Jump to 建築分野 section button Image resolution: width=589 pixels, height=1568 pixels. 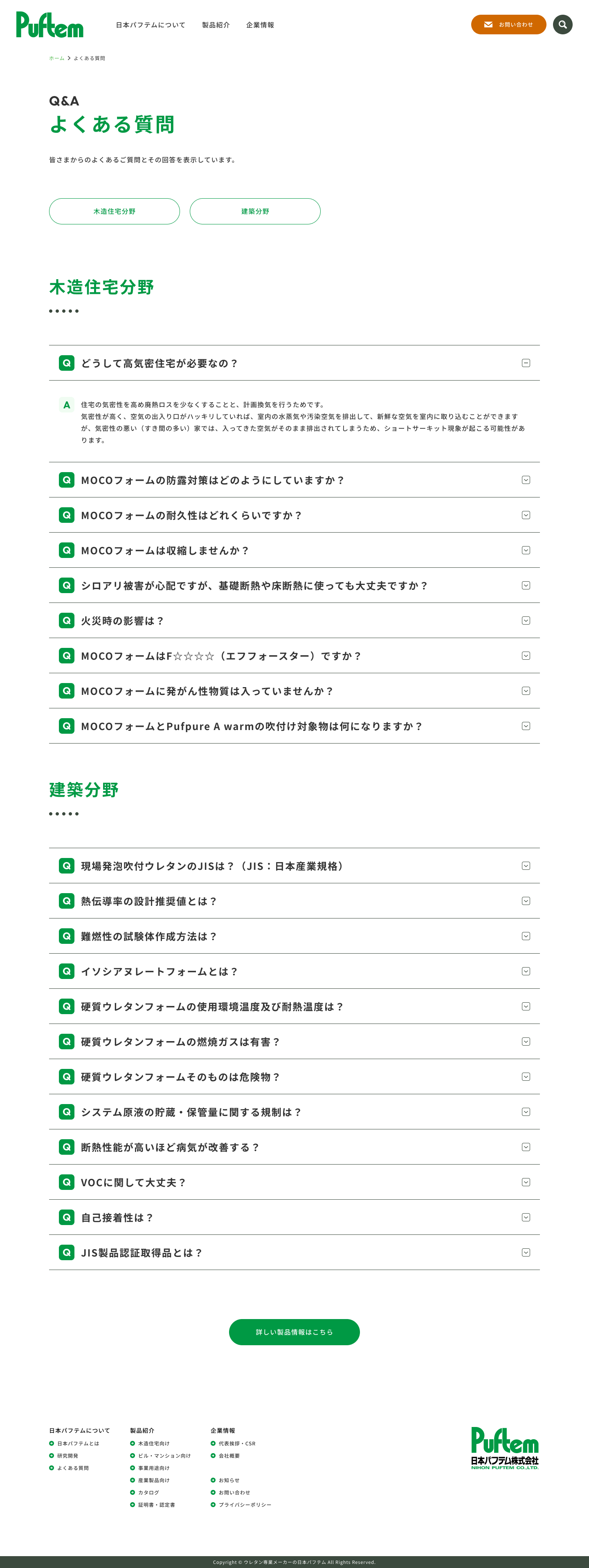click(254, 211)
